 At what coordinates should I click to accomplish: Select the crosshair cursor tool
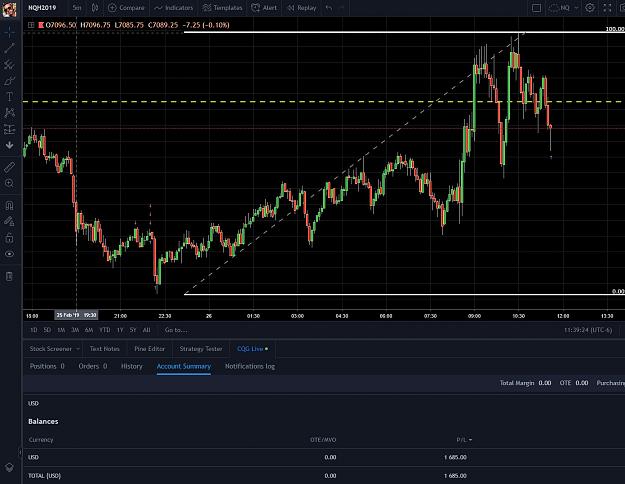tap(10, 32)
